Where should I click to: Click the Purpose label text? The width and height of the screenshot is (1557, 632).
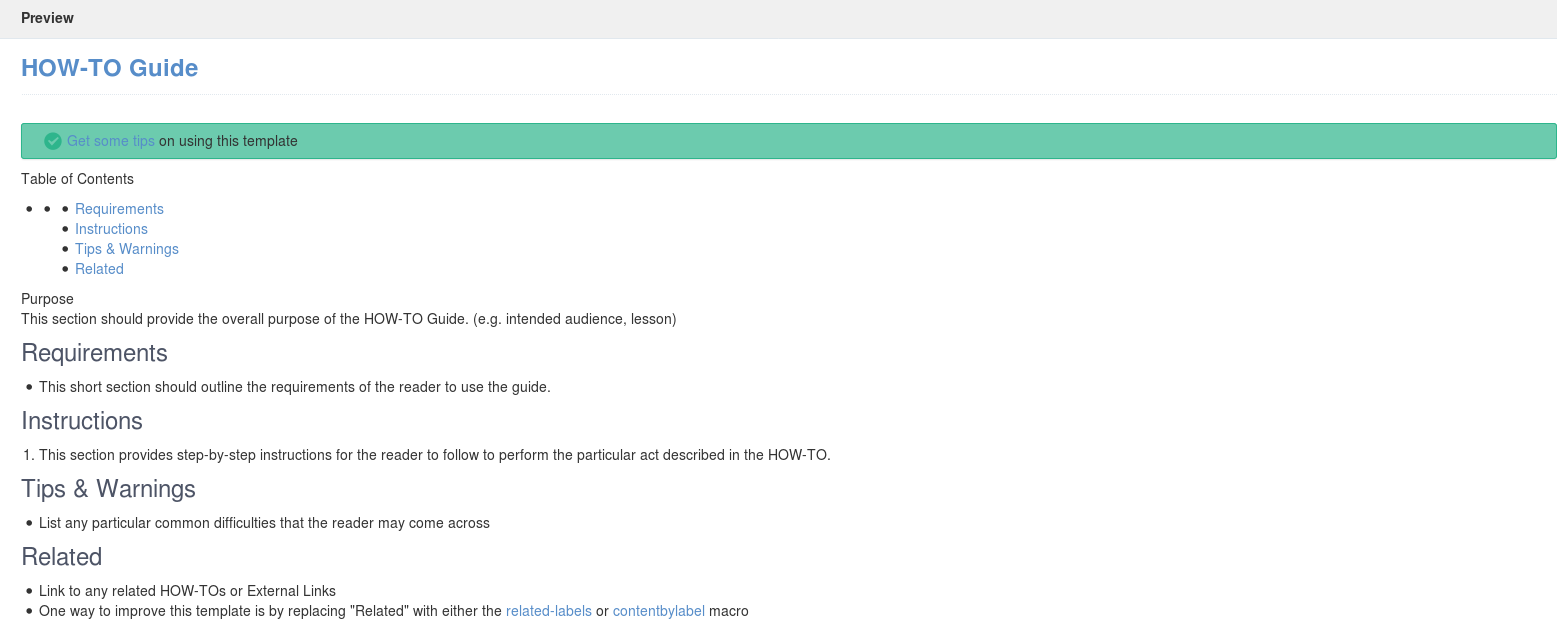pos(47,299)
